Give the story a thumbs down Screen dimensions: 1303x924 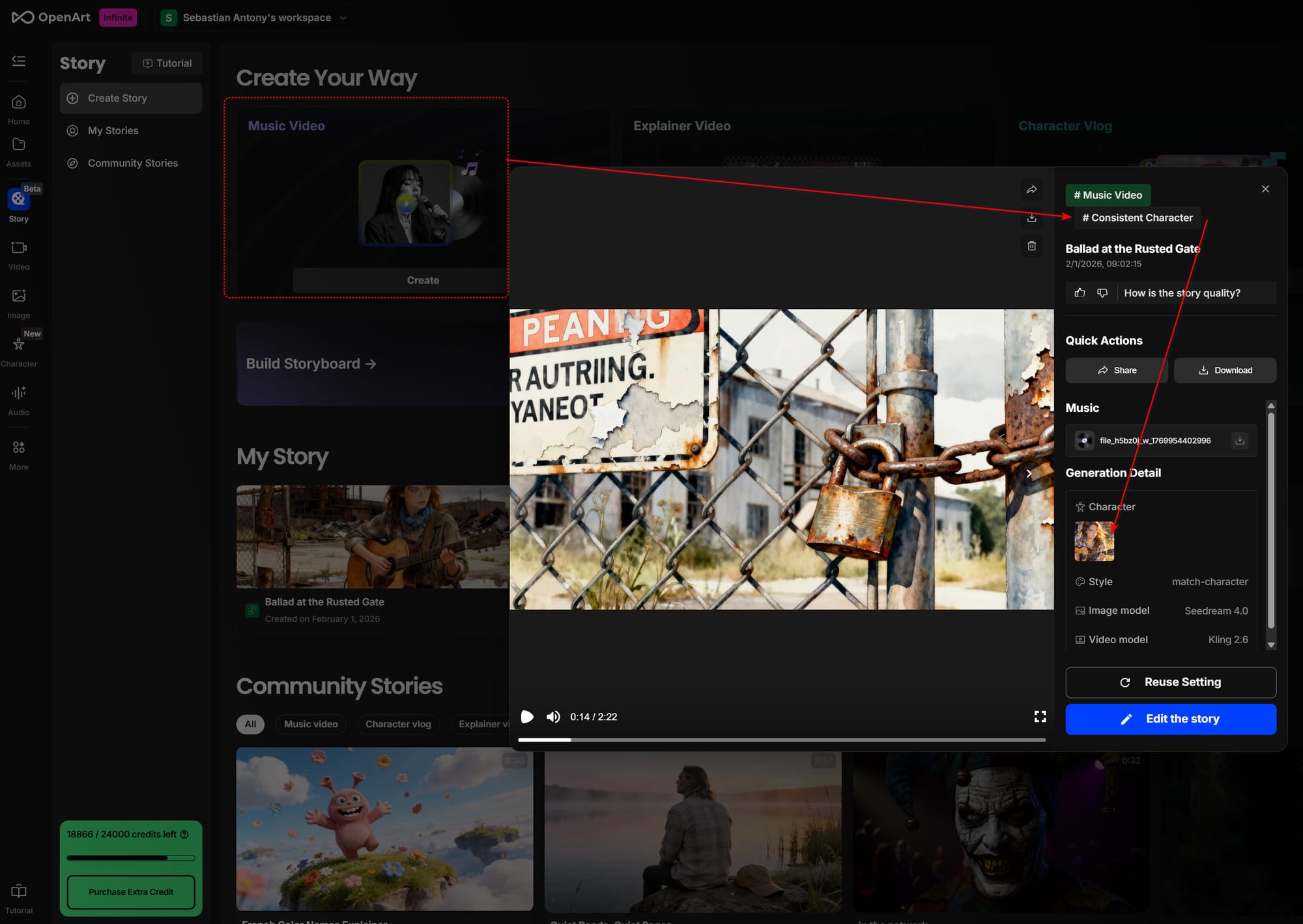(1102, 293)
